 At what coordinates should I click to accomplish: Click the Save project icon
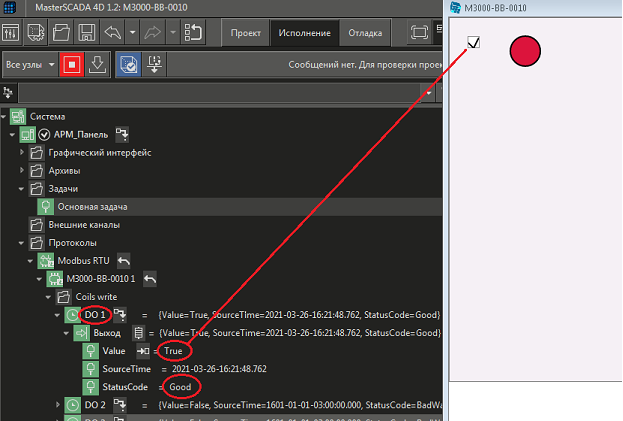point(86,32)
